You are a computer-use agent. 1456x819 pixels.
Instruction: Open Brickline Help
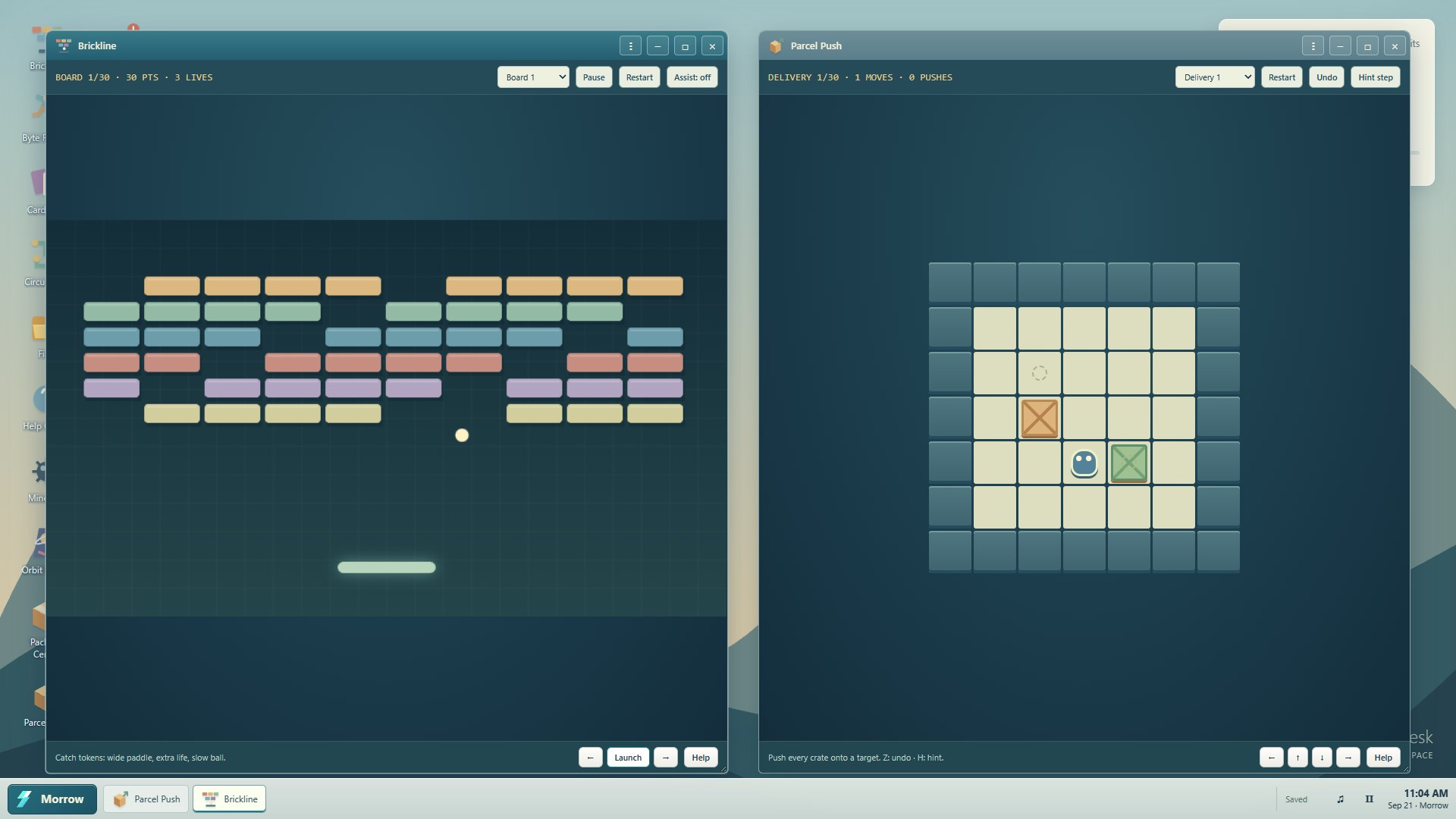(x=700, y=758)
